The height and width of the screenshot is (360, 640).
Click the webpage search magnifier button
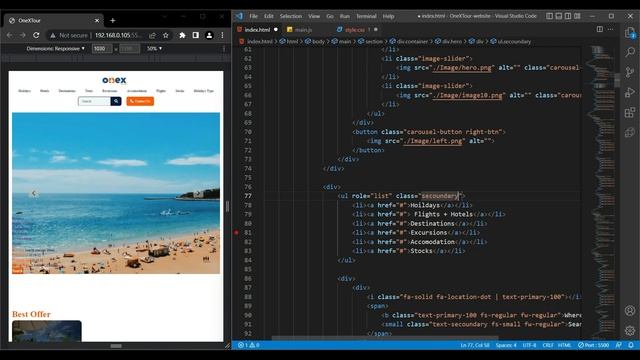[116, 101]
